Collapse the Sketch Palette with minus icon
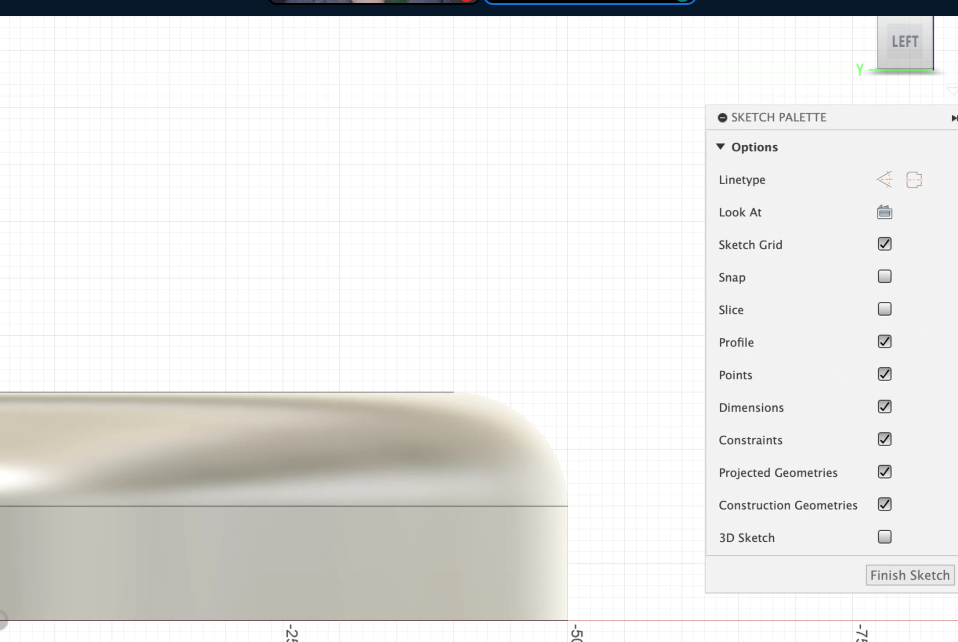Viewport: 958px width, 642px height. coord(722,117)
